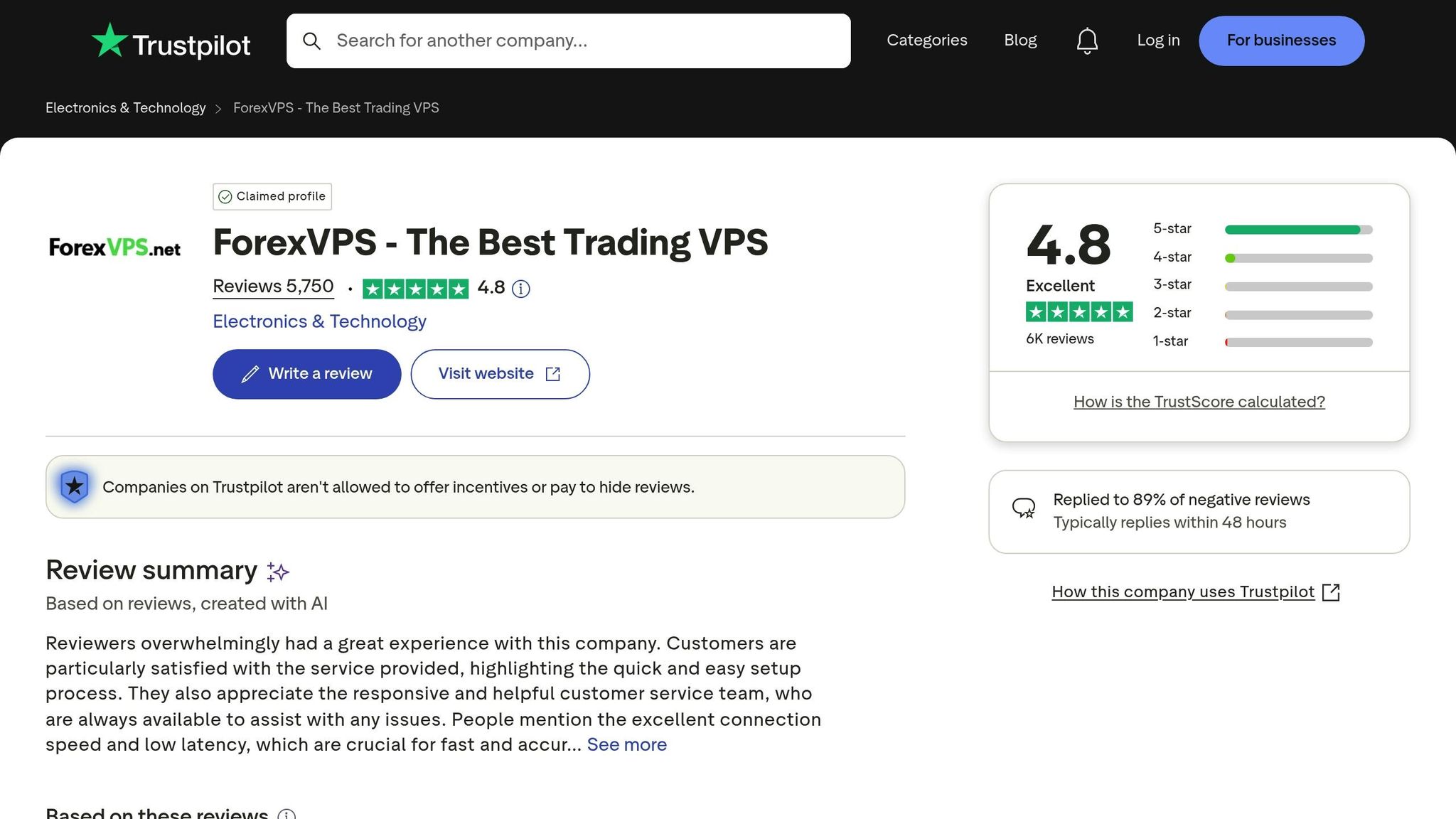Select the Excellent rating badge
Image resolution: width=1456 pixels, height=819 pixels.
pyautogui.click(x=1060, y=285)
